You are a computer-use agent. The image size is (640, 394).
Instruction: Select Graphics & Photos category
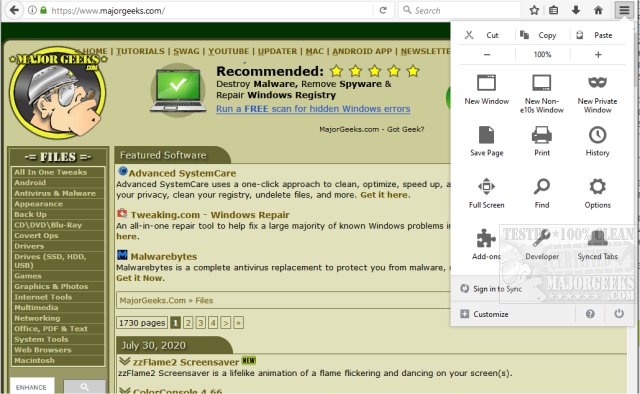pos(58,287)
